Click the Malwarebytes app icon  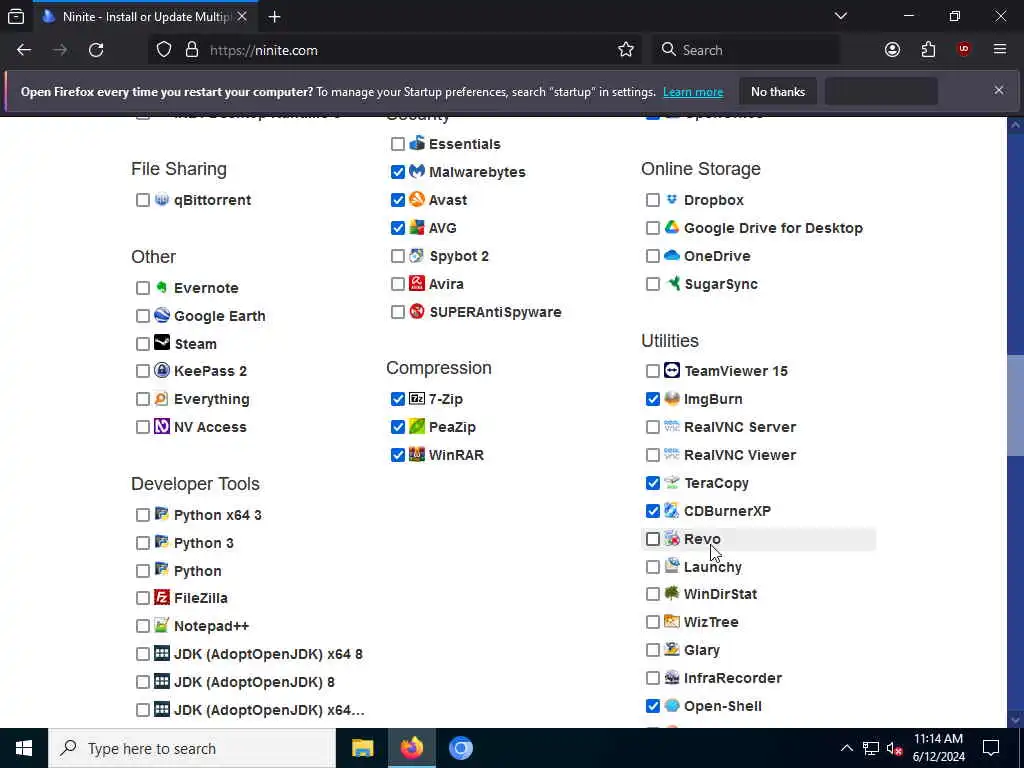[x=417, y=171]
